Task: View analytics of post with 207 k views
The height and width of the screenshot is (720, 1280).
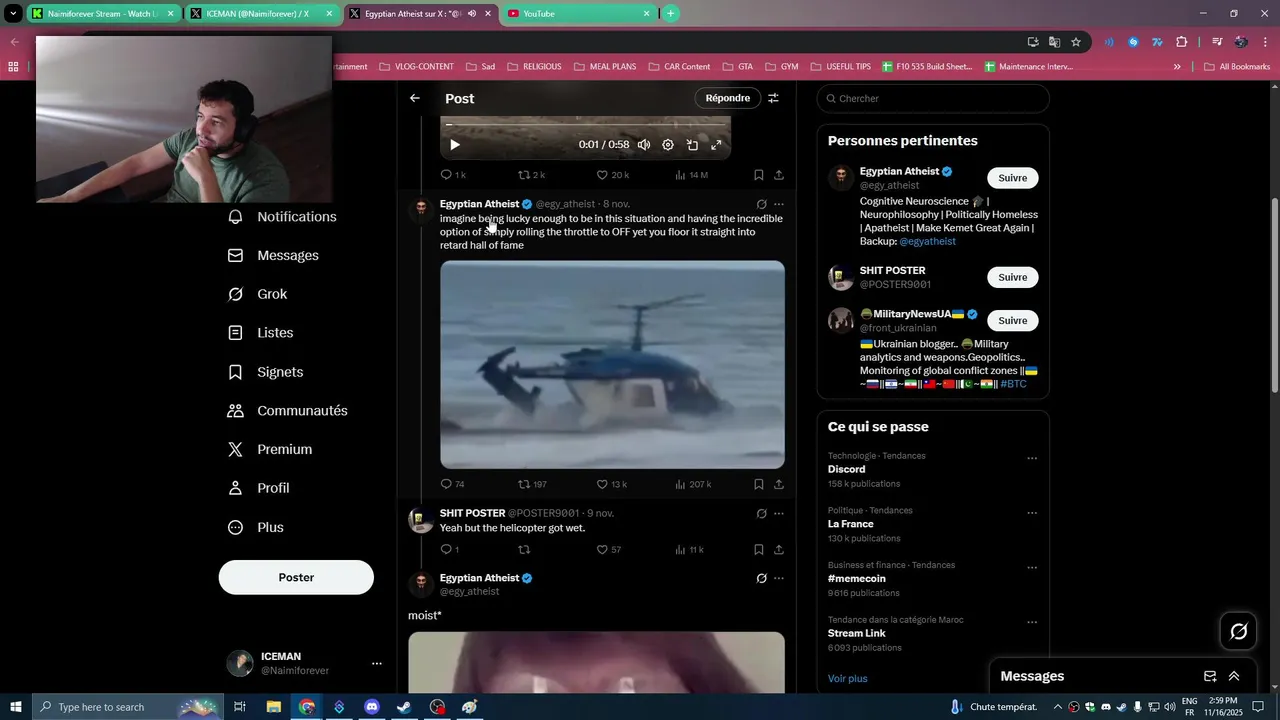Action: tap(693, 484)
